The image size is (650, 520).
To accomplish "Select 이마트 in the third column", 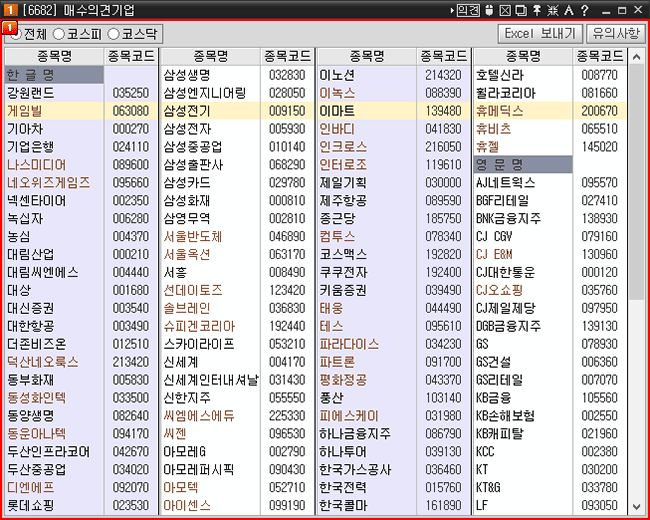I will click(337, 111).
